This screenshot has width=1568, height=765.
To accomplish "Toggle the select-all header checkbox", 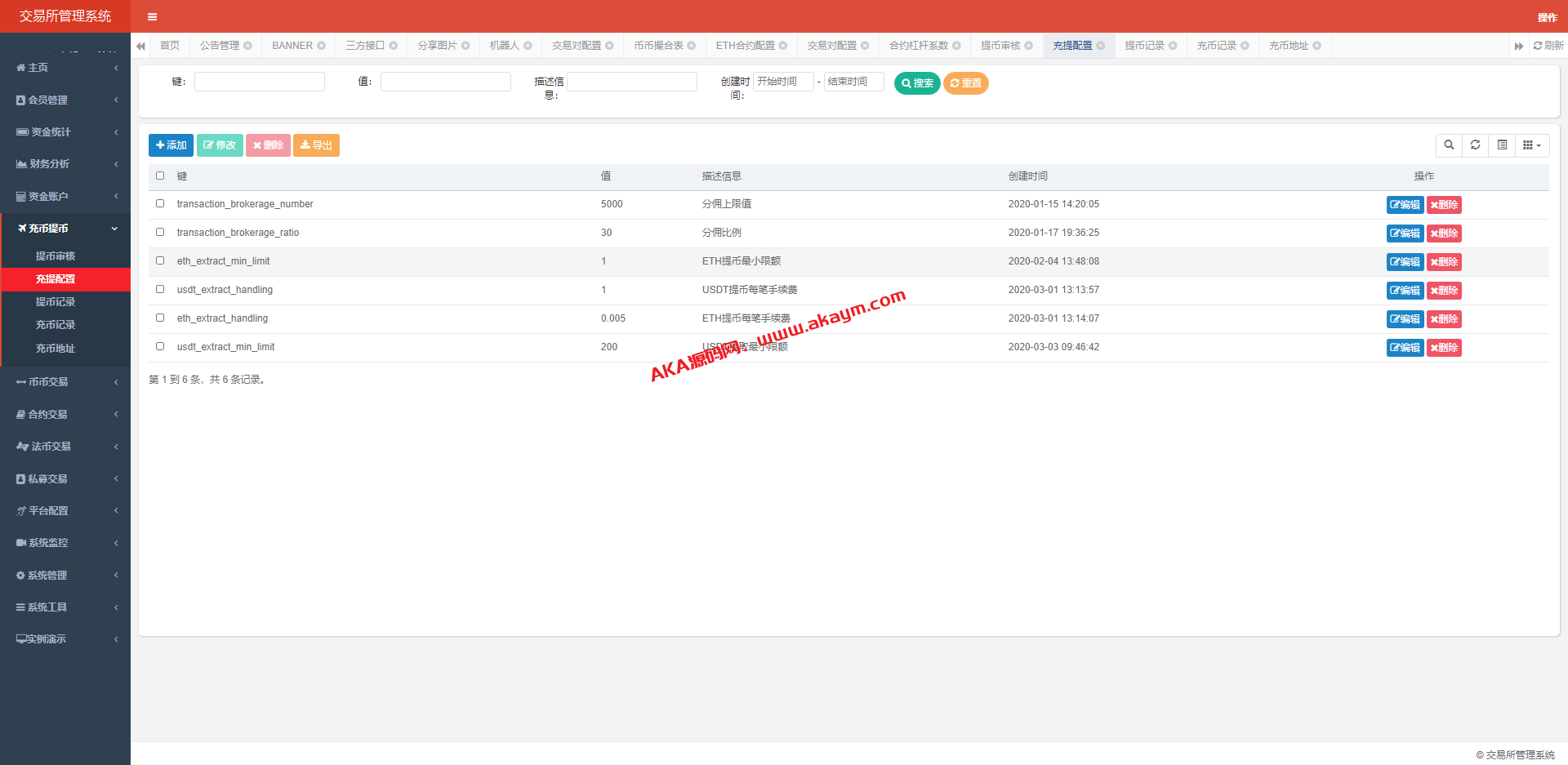I will tap(160, 176).
